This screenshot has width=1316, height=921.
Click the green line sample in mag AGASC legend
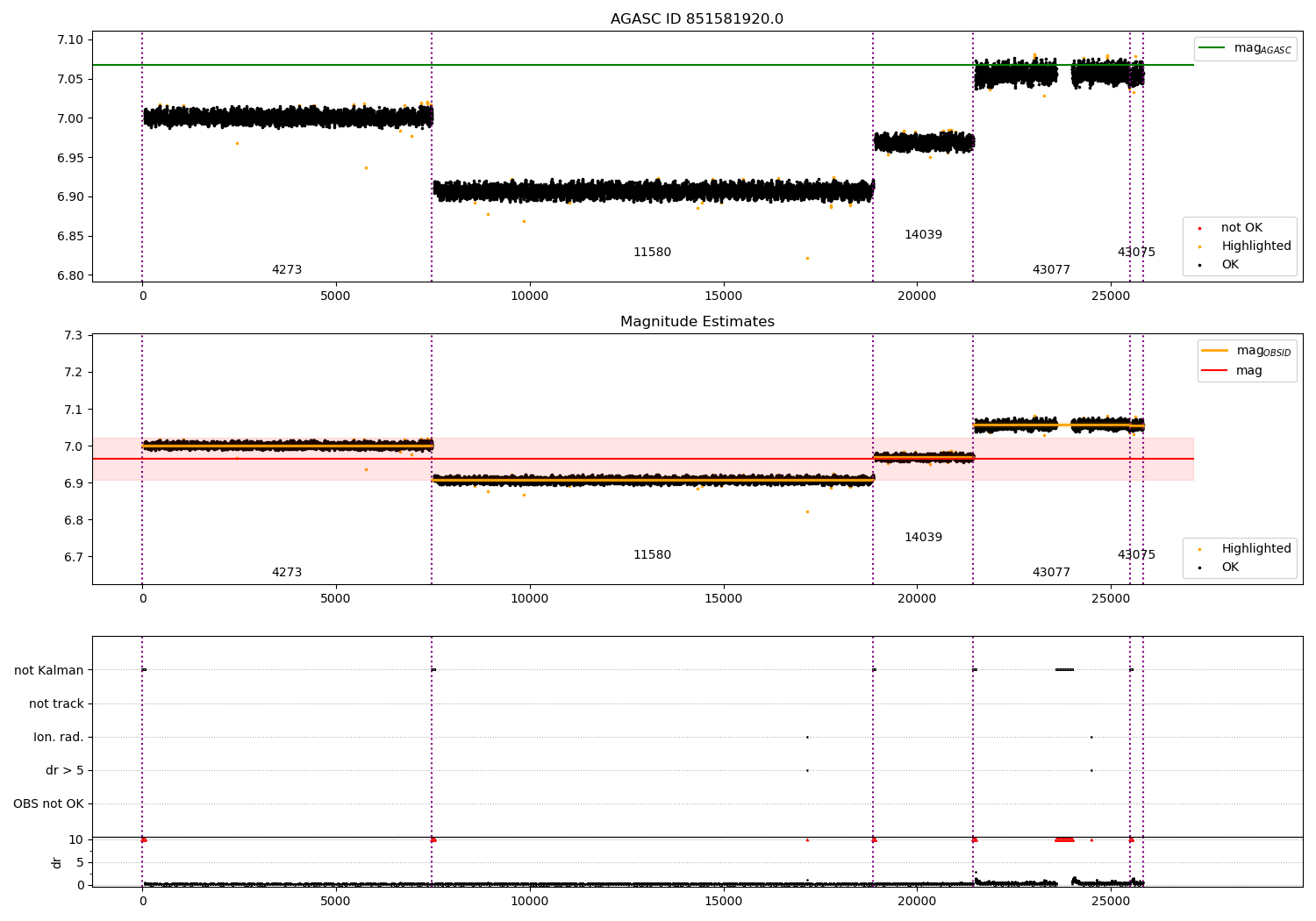(x=1211, y=48)
